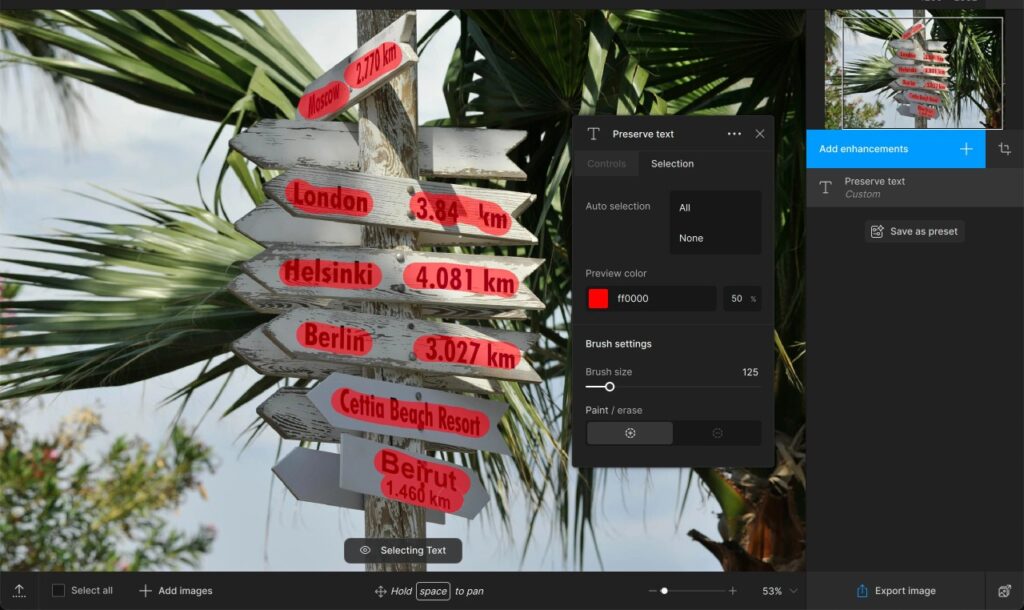This screenshot has height=610, width=1024.
Task: Click the upload icon at bottom left
Action: coord(19,591)
